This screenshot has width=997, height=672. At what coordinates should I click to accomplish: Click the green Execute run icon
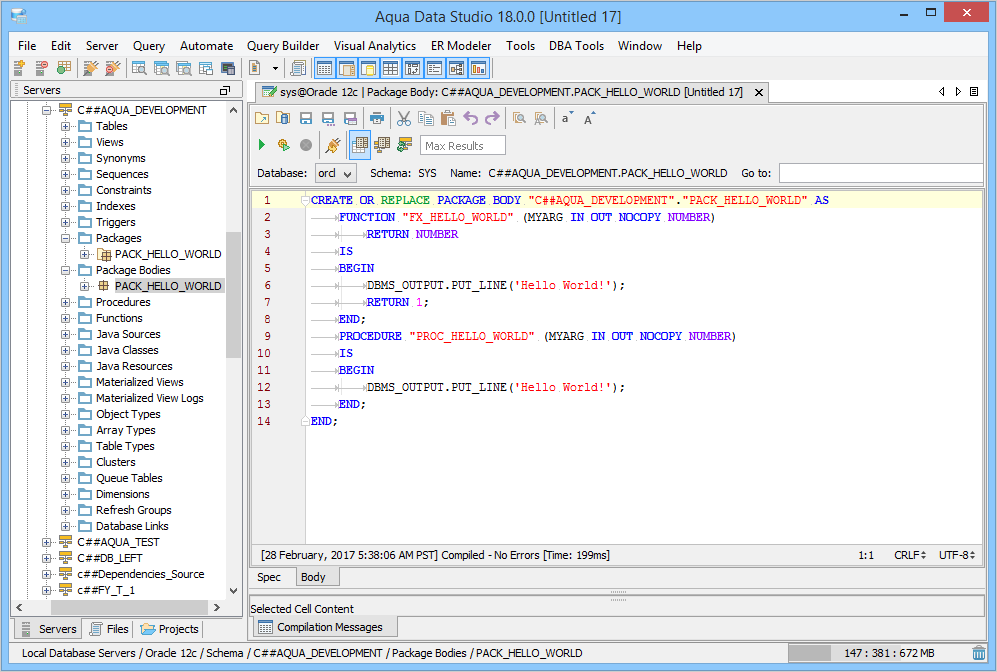(x=262, y=145)
